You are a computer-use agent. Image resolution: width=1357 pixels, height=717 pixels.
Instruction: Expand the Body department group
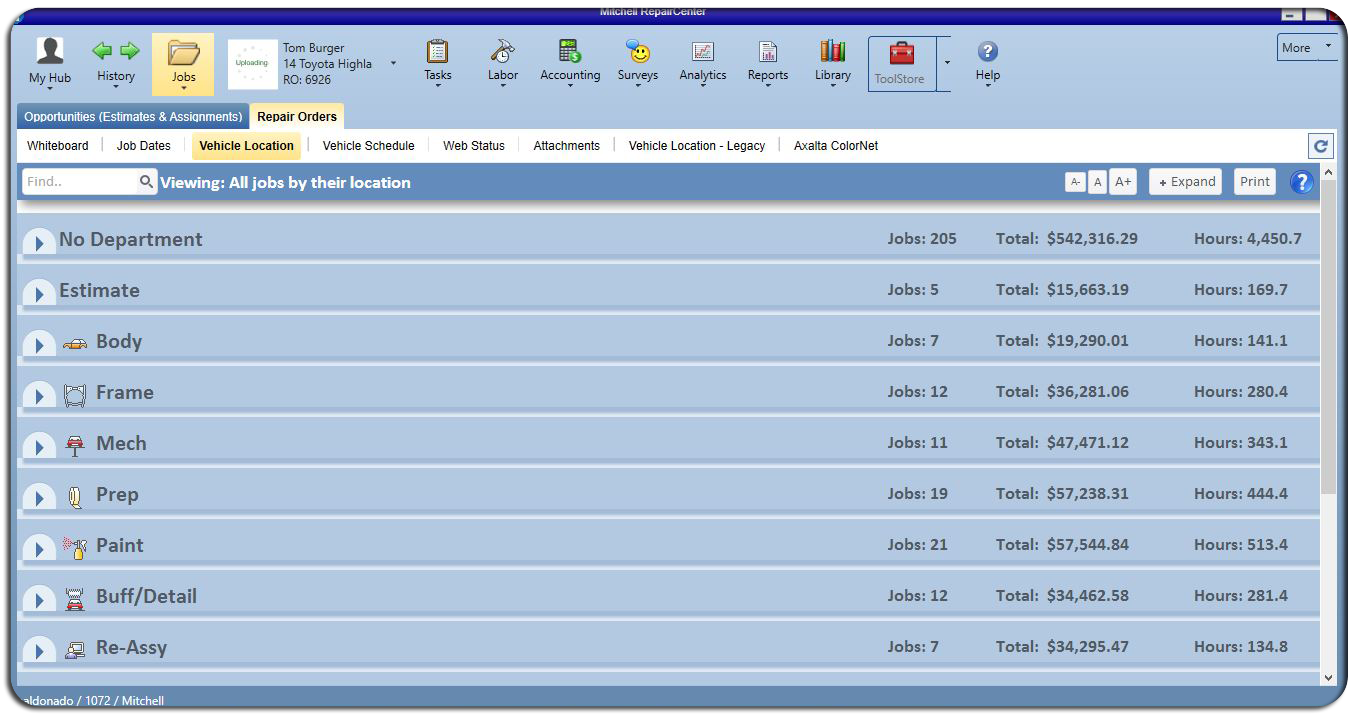[39, 344]
